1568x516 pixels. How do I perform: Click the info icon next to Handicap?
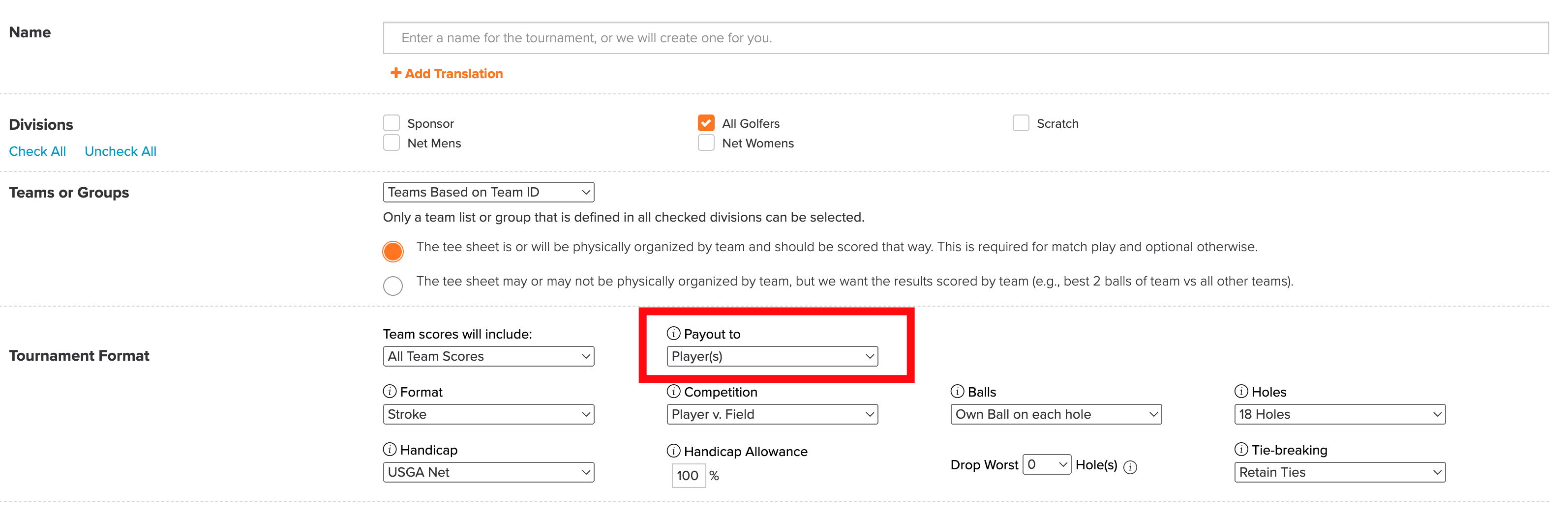pos(390,449)
